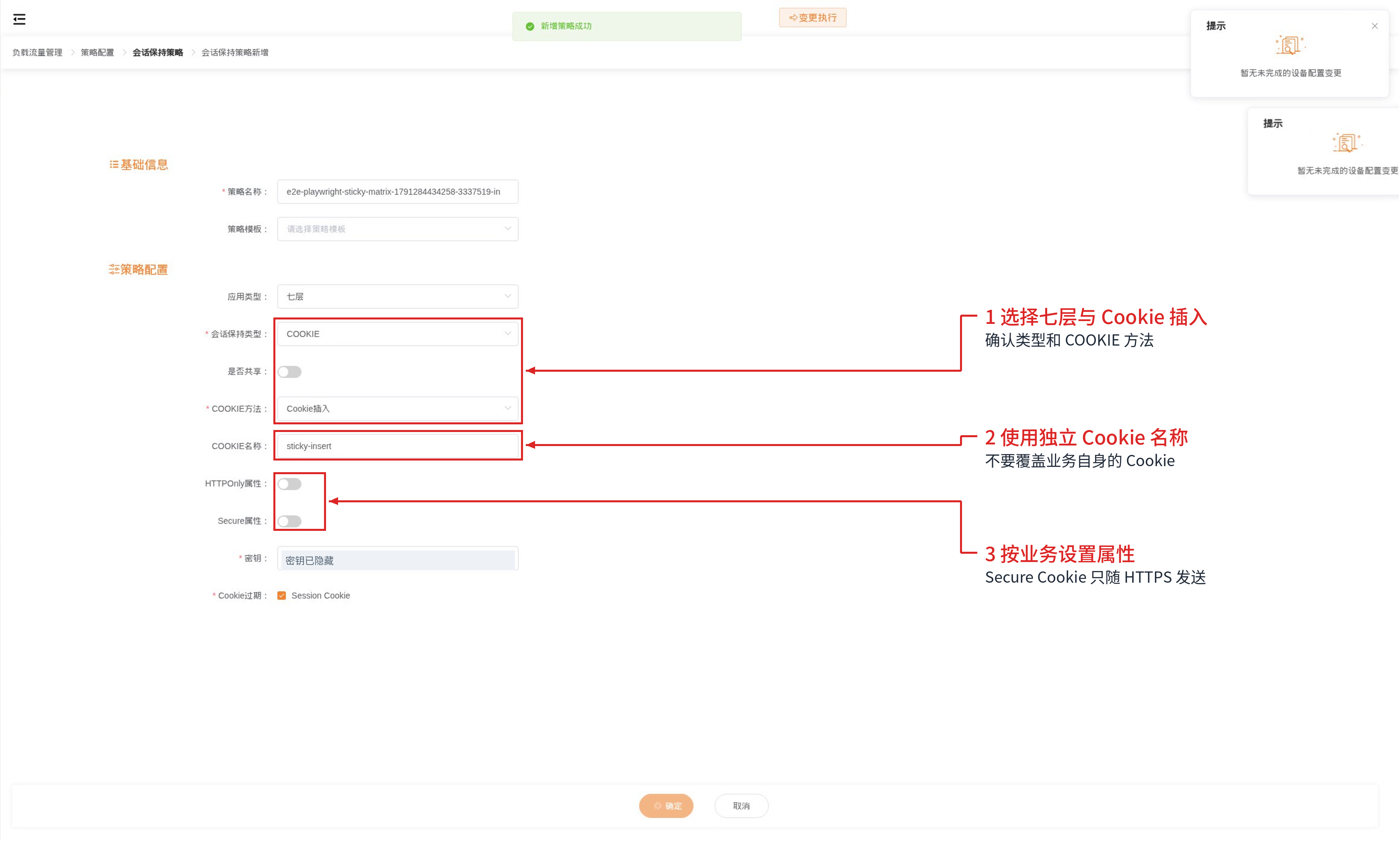
Task: Click the 会话保持策略新增 breadcrumb text
Action: [235, 52]
